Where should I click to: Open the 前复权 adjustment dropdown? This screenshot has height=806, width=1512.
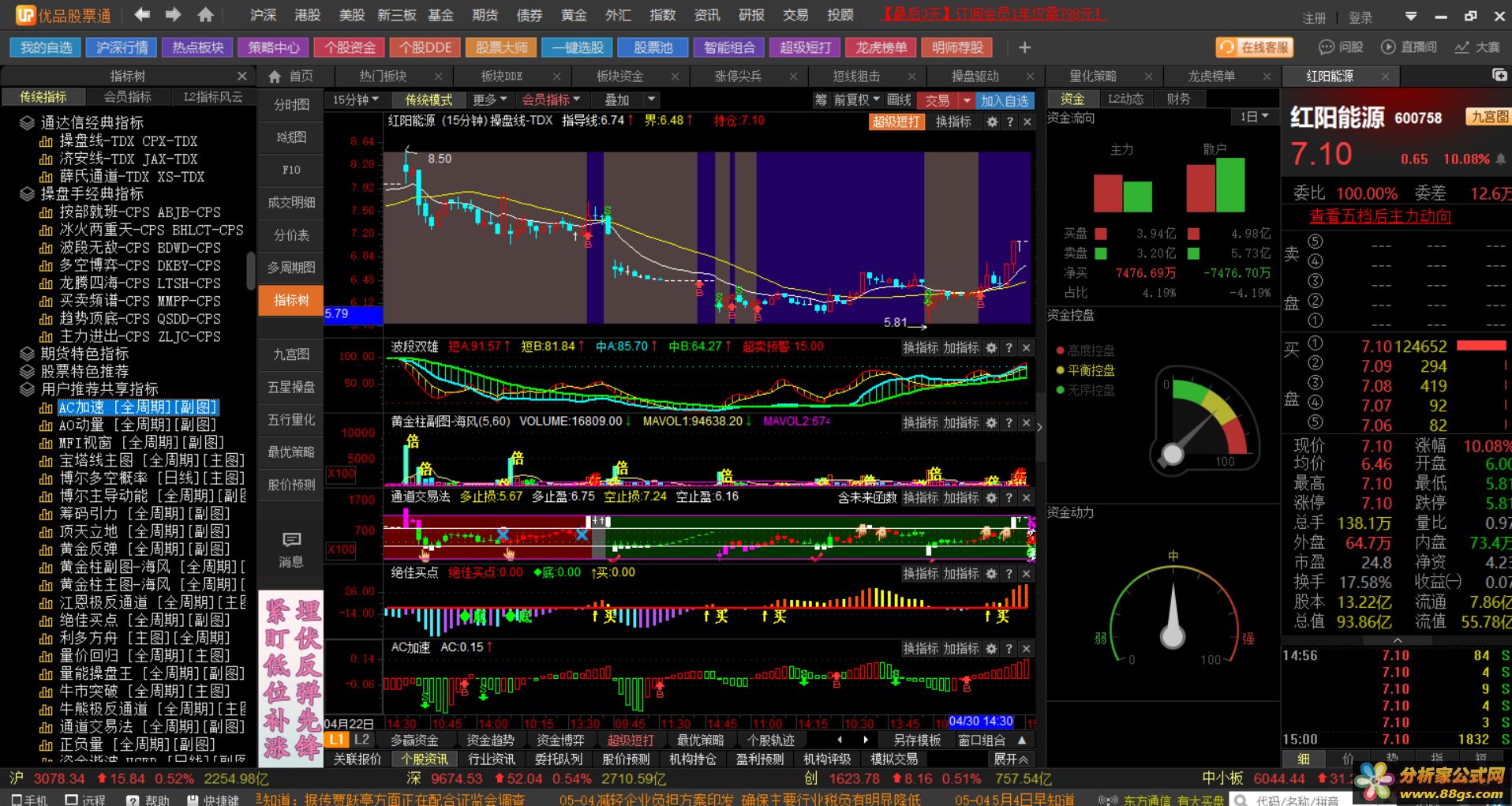[x=857, y=100]
